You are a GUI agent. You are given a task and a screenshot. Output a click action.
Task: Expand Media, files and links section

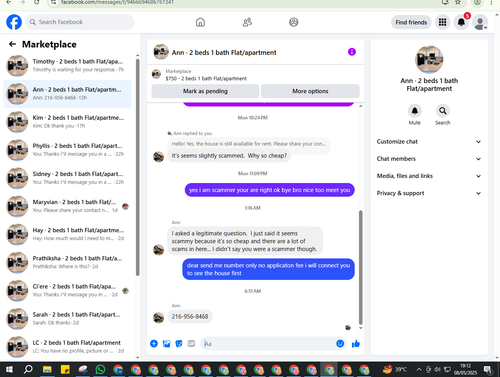click(429, 176)
